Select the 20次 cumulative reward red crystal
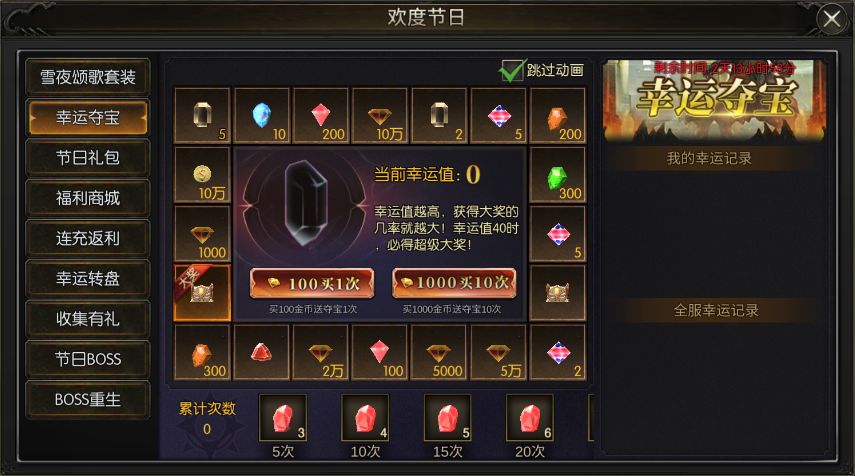This screenshot has width=855, height=476. click(x=529, y=417)
